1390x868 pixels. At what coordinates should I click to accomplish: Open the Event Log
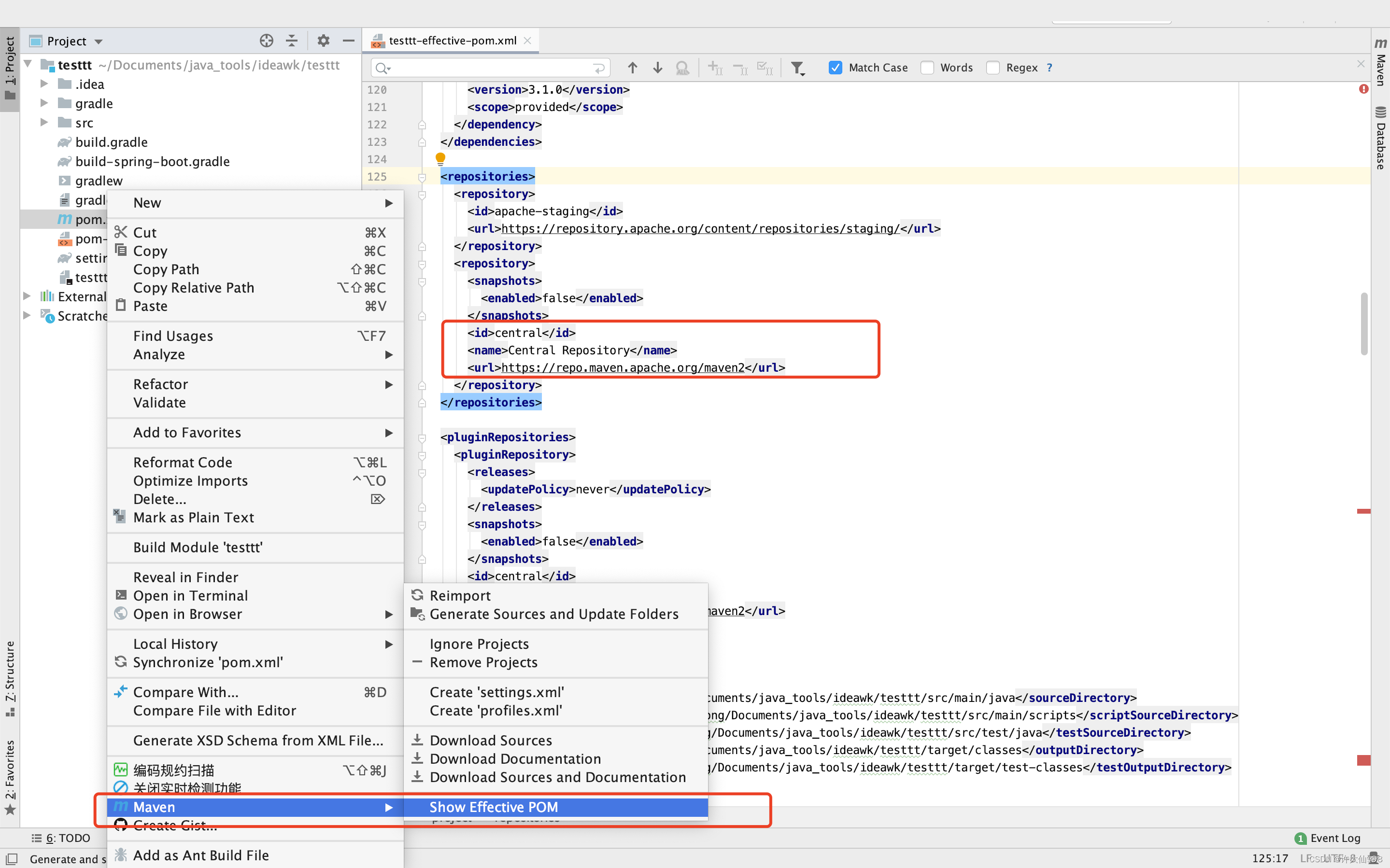pos(1333,838)
